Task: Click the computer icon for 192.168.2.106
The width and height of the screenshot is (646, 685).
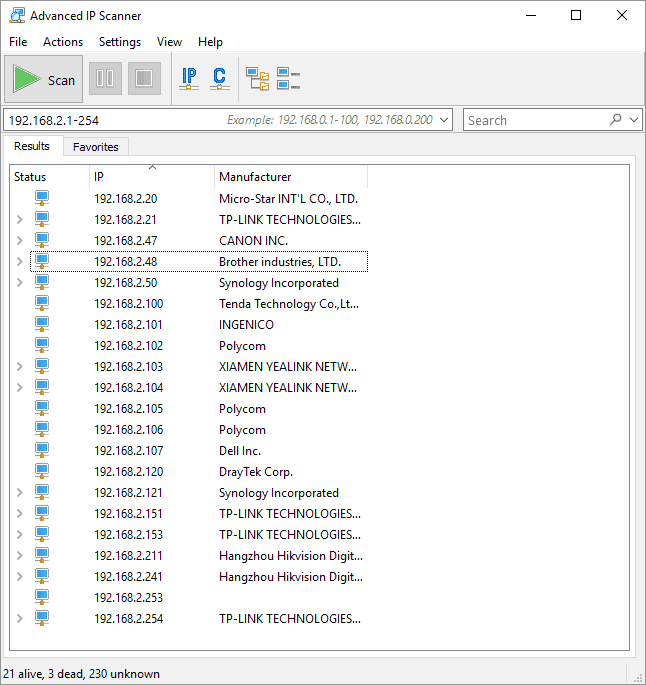Action: pos(42,429)
